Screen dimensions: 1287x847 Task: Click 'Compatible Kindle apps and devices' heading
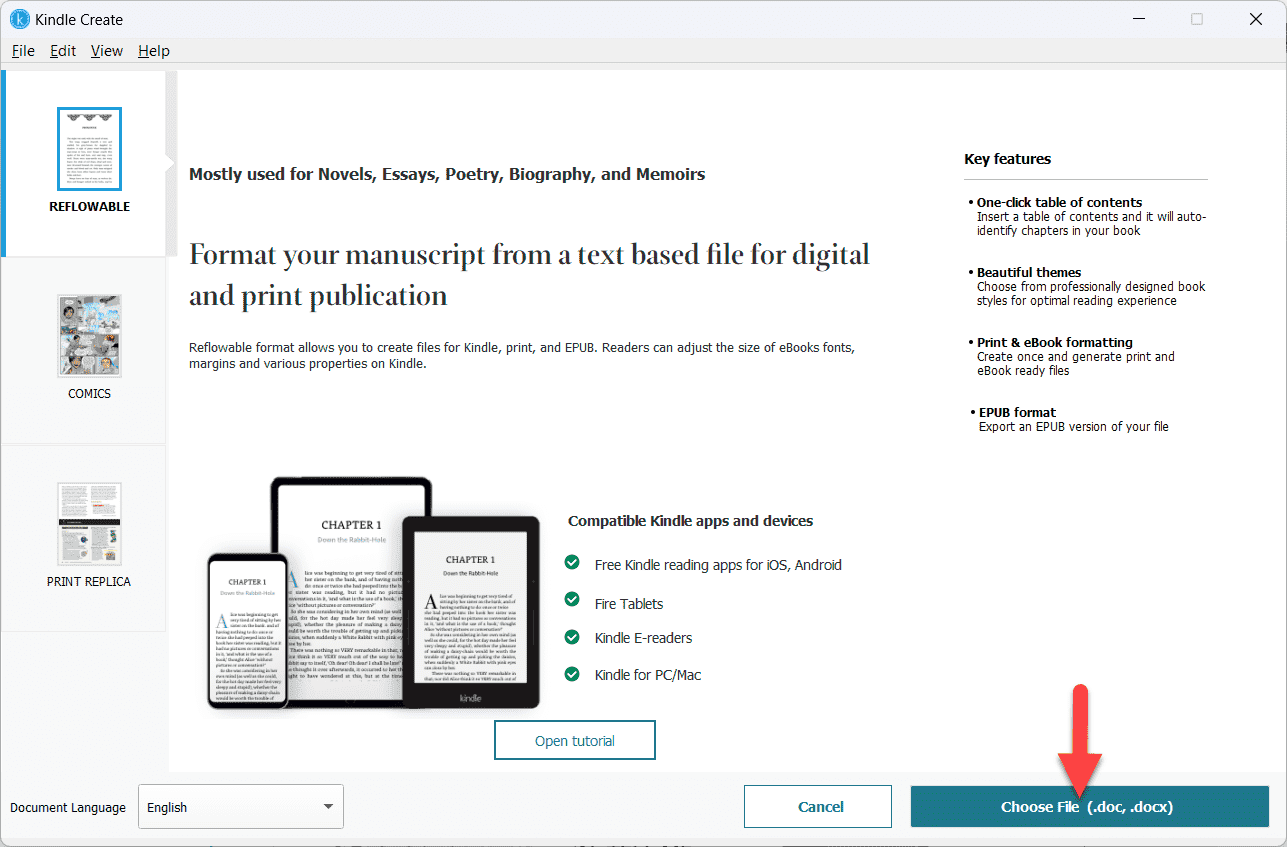(690, 521)
